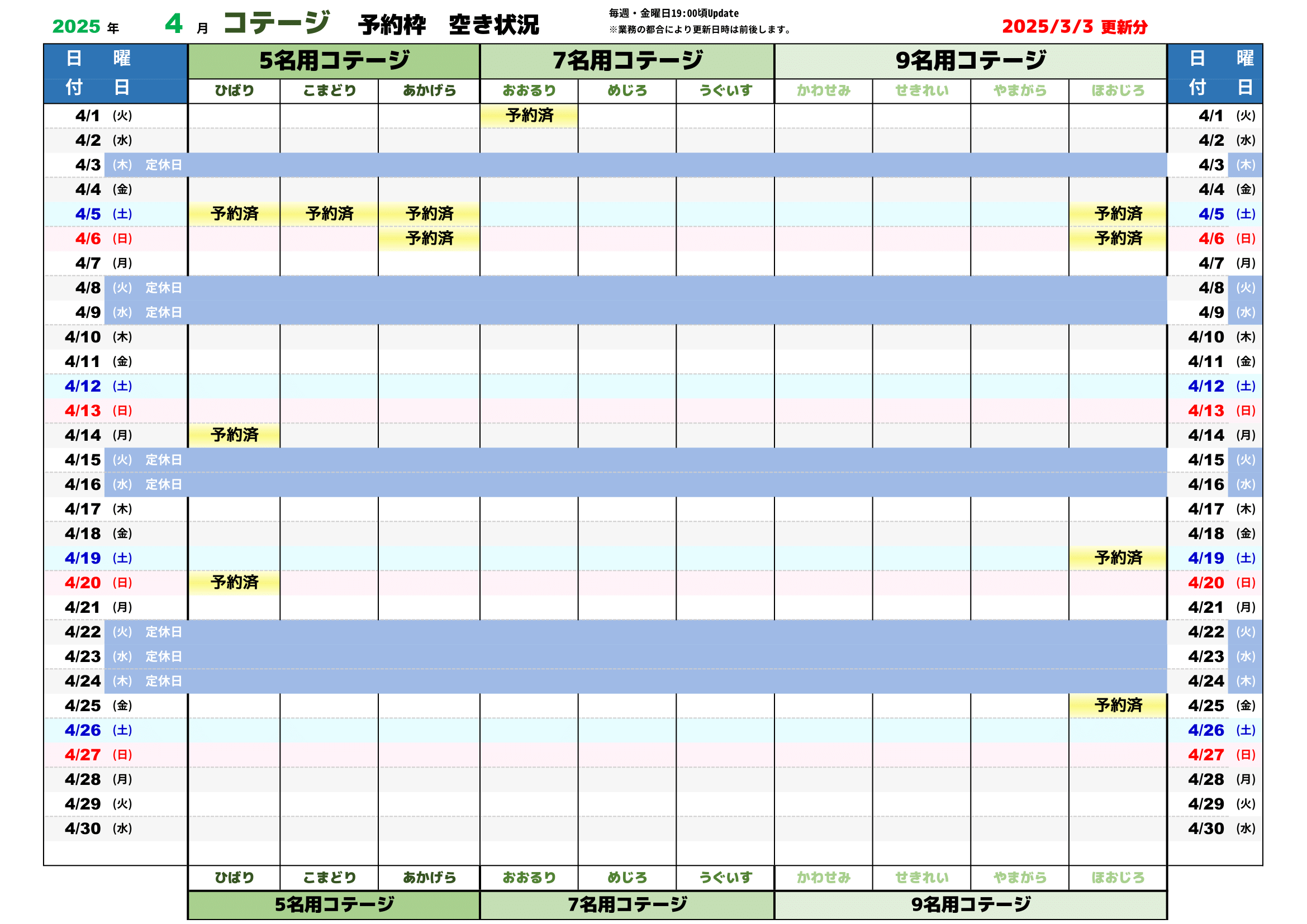Select the 7名用コテージ footer label at table bottom
The image size is (1307, 924).
pos(628,904)
